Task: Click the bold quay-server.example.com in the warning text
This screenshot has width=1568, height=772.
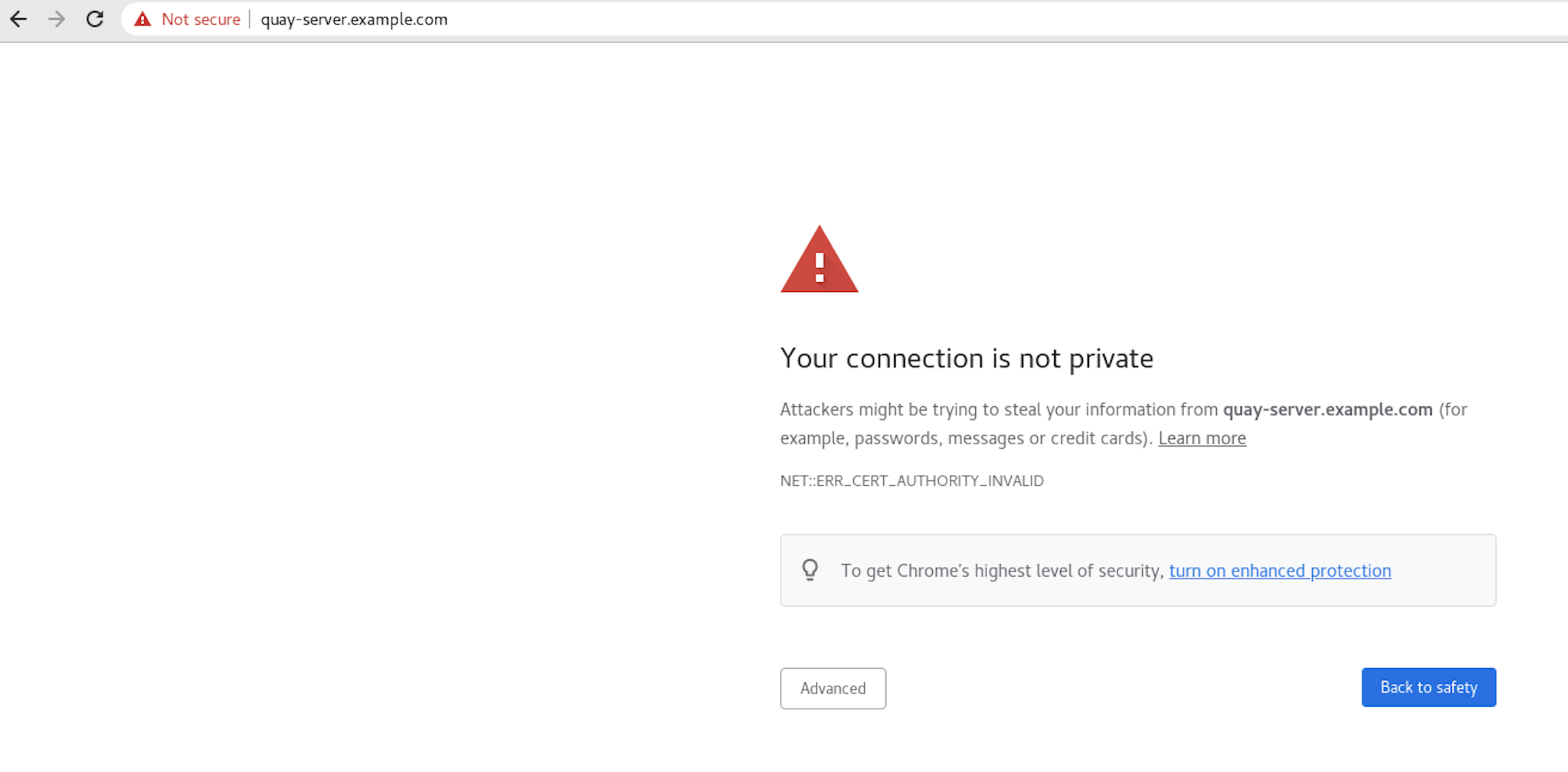Action: pyautogui.click(x=1327, y=410)
